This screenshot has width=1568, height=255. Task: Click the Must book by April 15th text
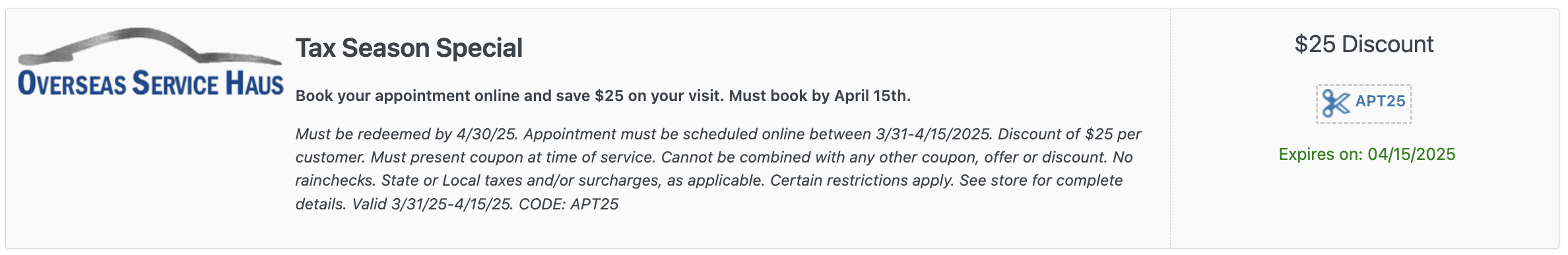(x=820, y=96)
